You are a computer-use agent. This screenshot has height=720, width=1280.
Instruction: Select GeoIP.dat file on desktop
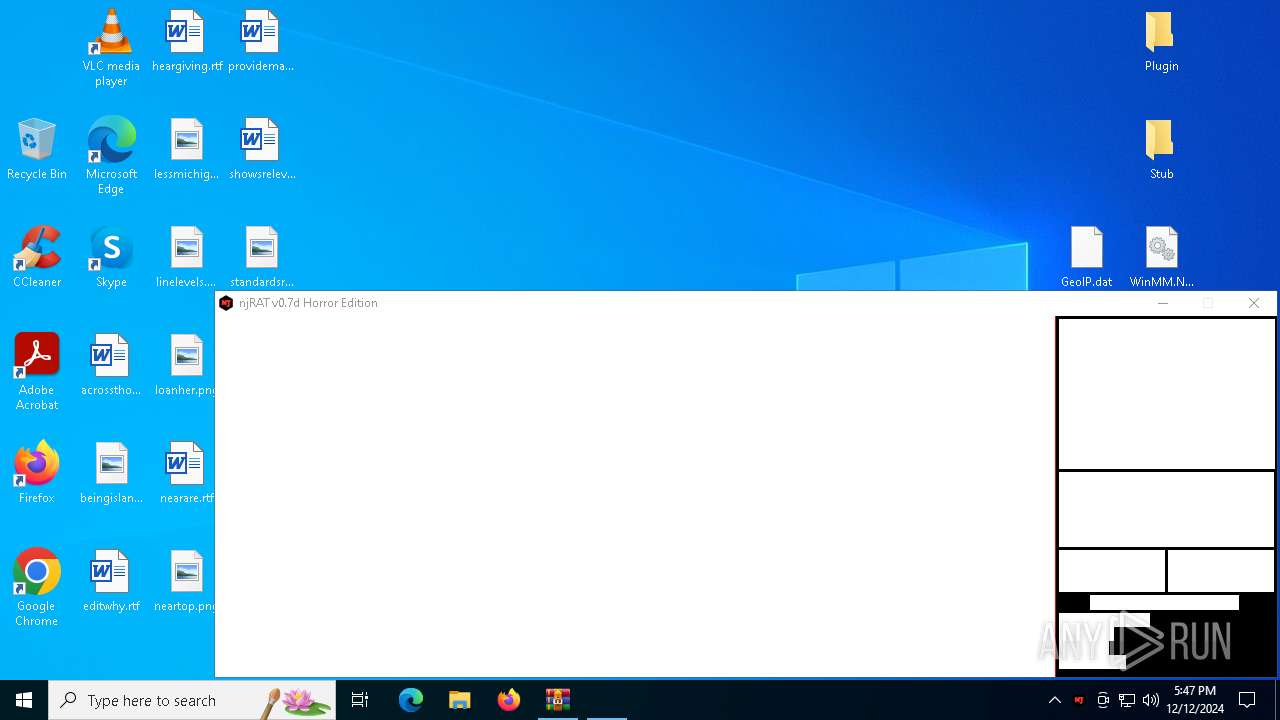click(1087, 257)
